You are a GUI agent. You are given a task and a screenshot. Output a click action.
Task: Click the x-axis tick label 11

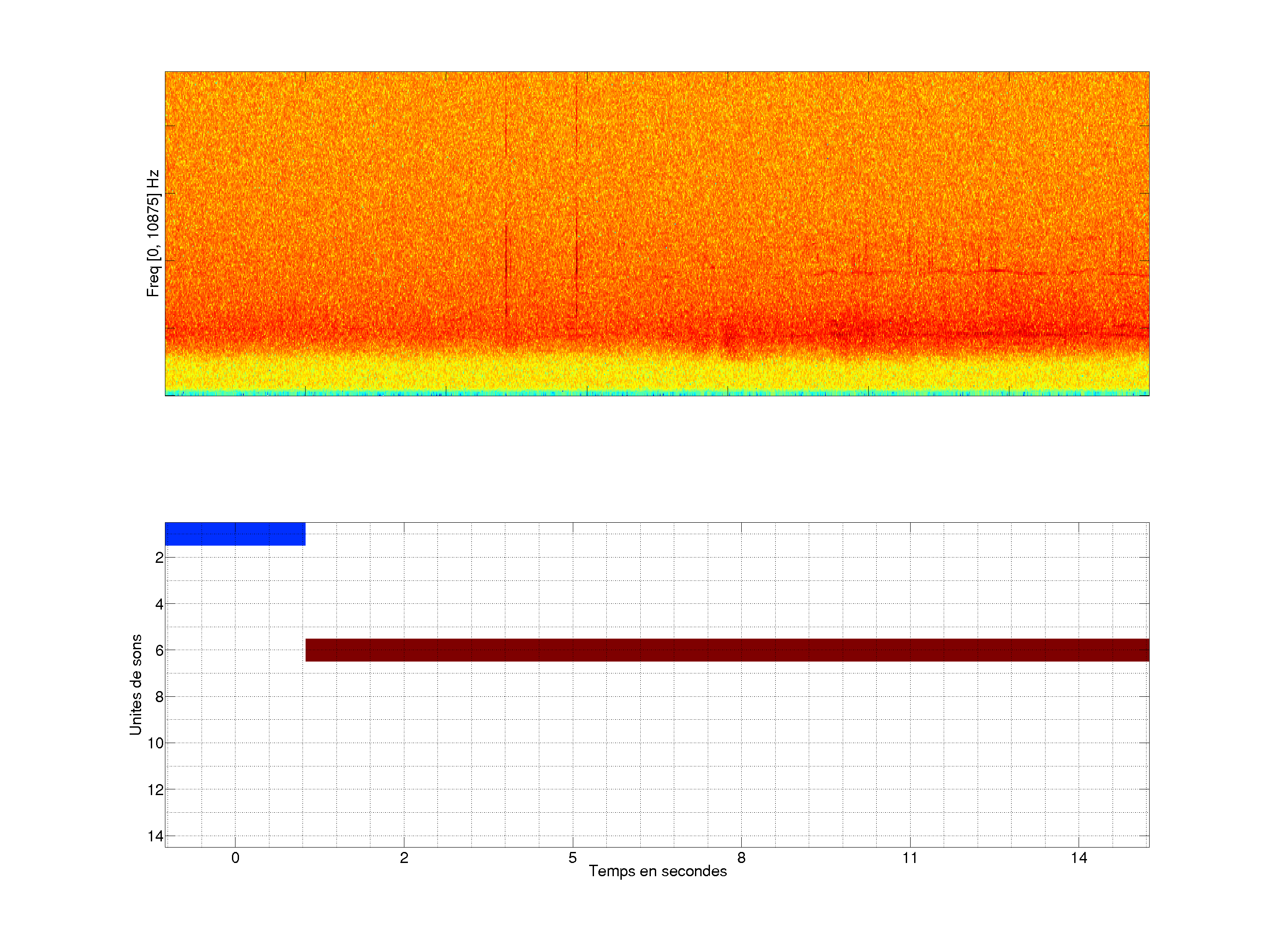[x=909, y=858]
